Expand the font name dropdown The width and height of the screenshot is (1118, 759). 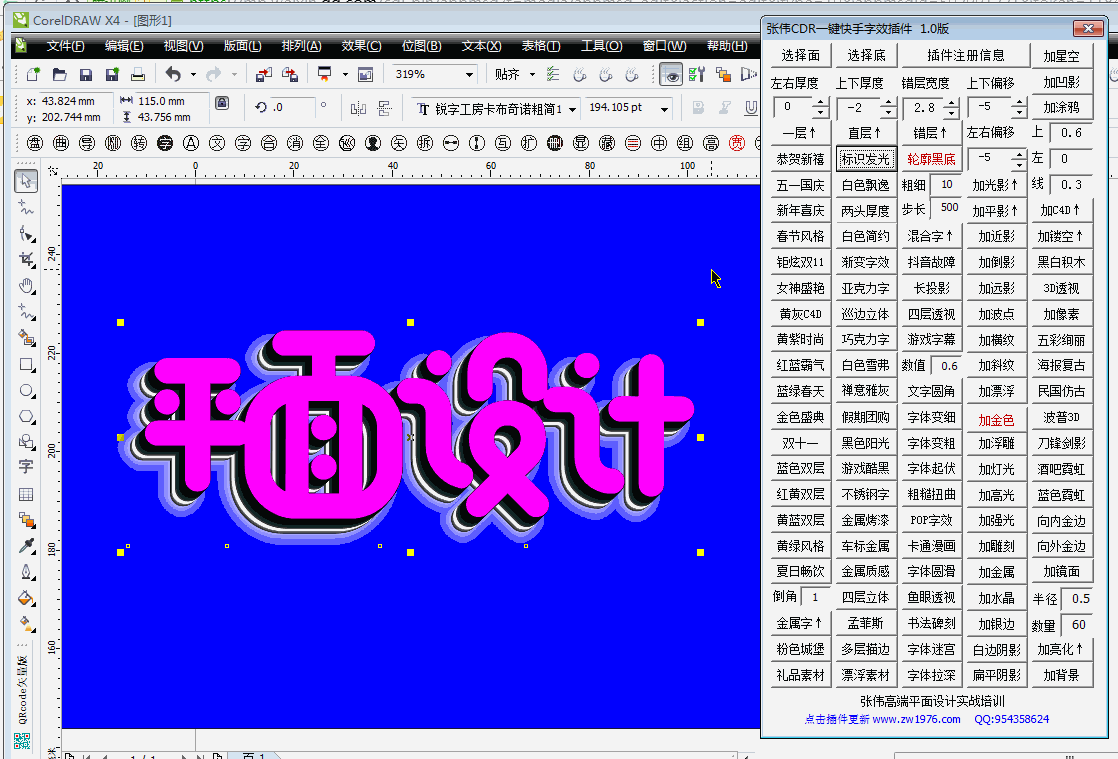click(573, 109)
